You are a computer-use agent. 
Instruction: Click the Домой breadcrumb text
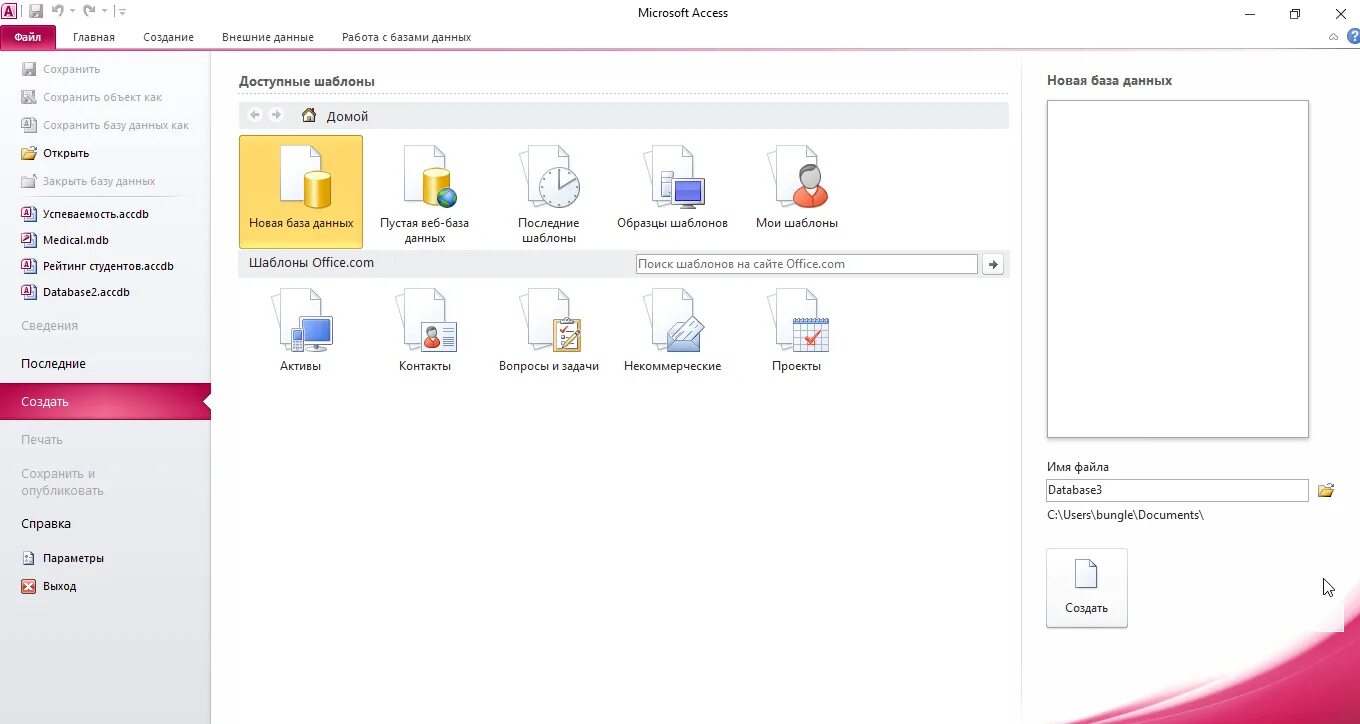pos(348,116)
